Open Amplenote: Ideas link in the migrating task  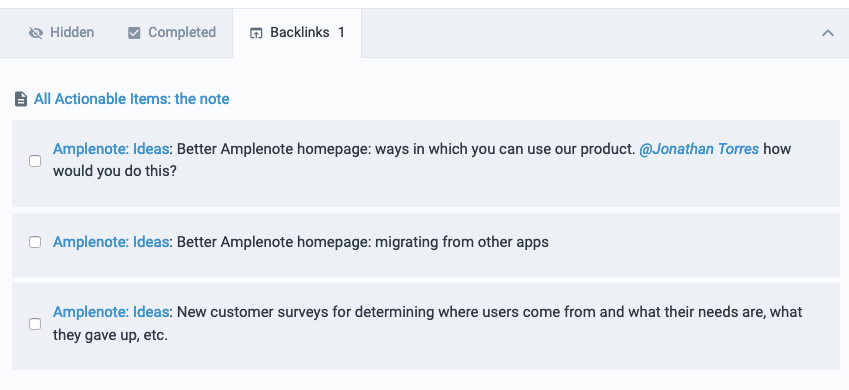(111, 242)
